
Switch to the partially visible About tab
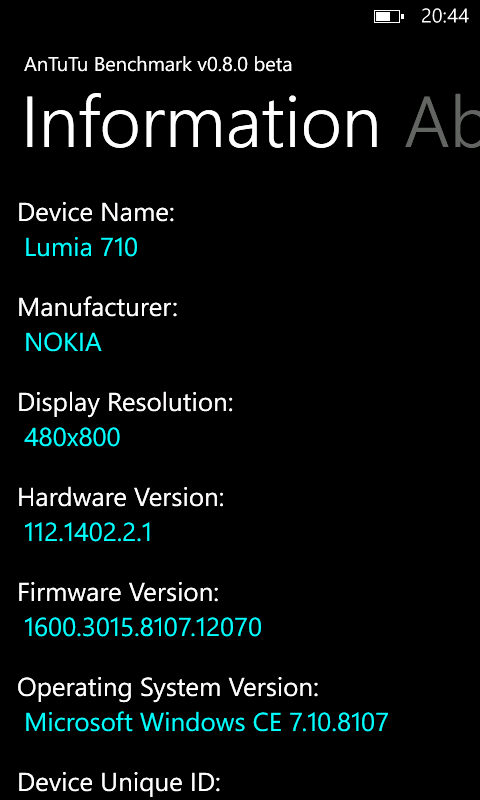point(442,121)
